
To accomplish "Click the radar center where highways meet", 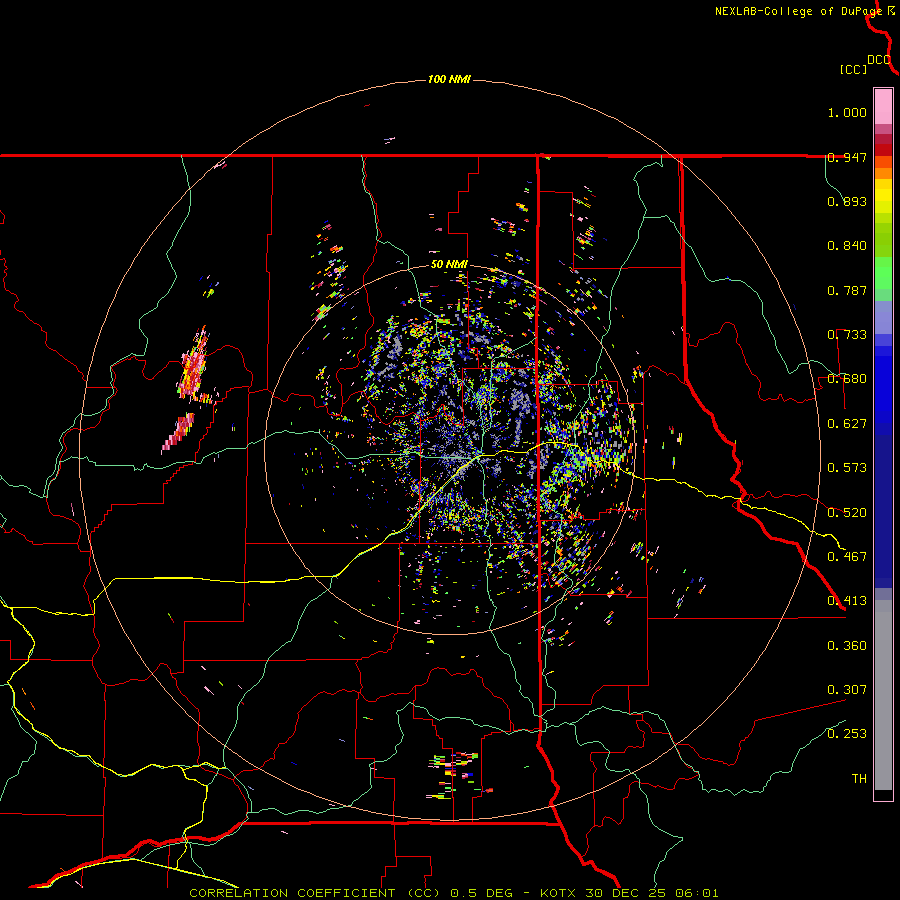I will [480, 457].
